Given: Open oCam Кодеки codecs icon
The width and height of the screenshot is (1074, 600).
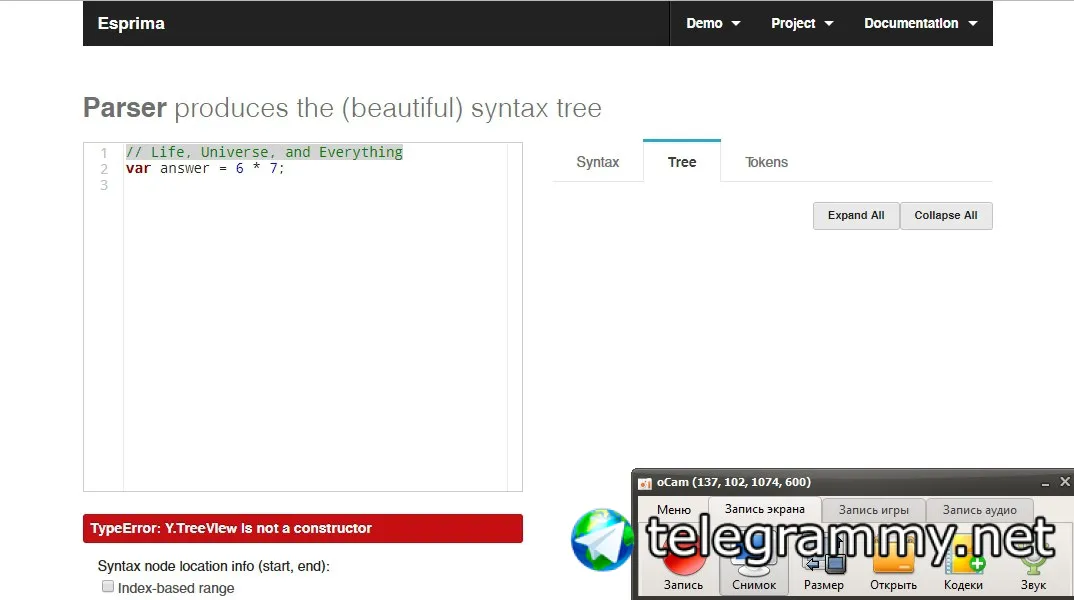Looking at the screenshot, I should 963,562.
